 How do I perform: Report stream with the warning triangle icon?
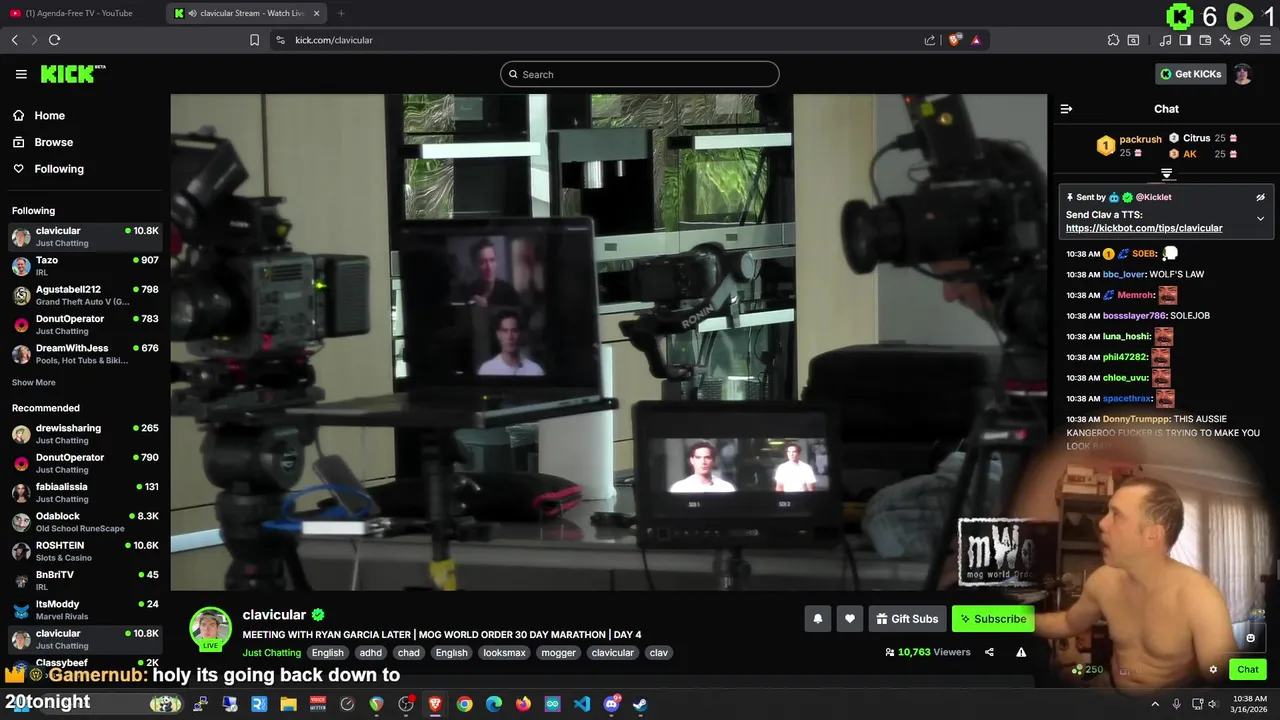pos(1021,652)
